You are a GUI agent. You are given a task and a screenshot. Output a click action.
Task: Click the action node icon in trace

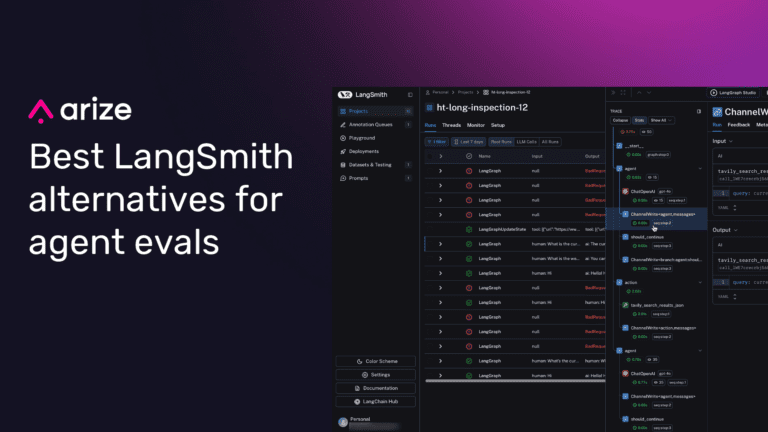(x=619, y=283)
